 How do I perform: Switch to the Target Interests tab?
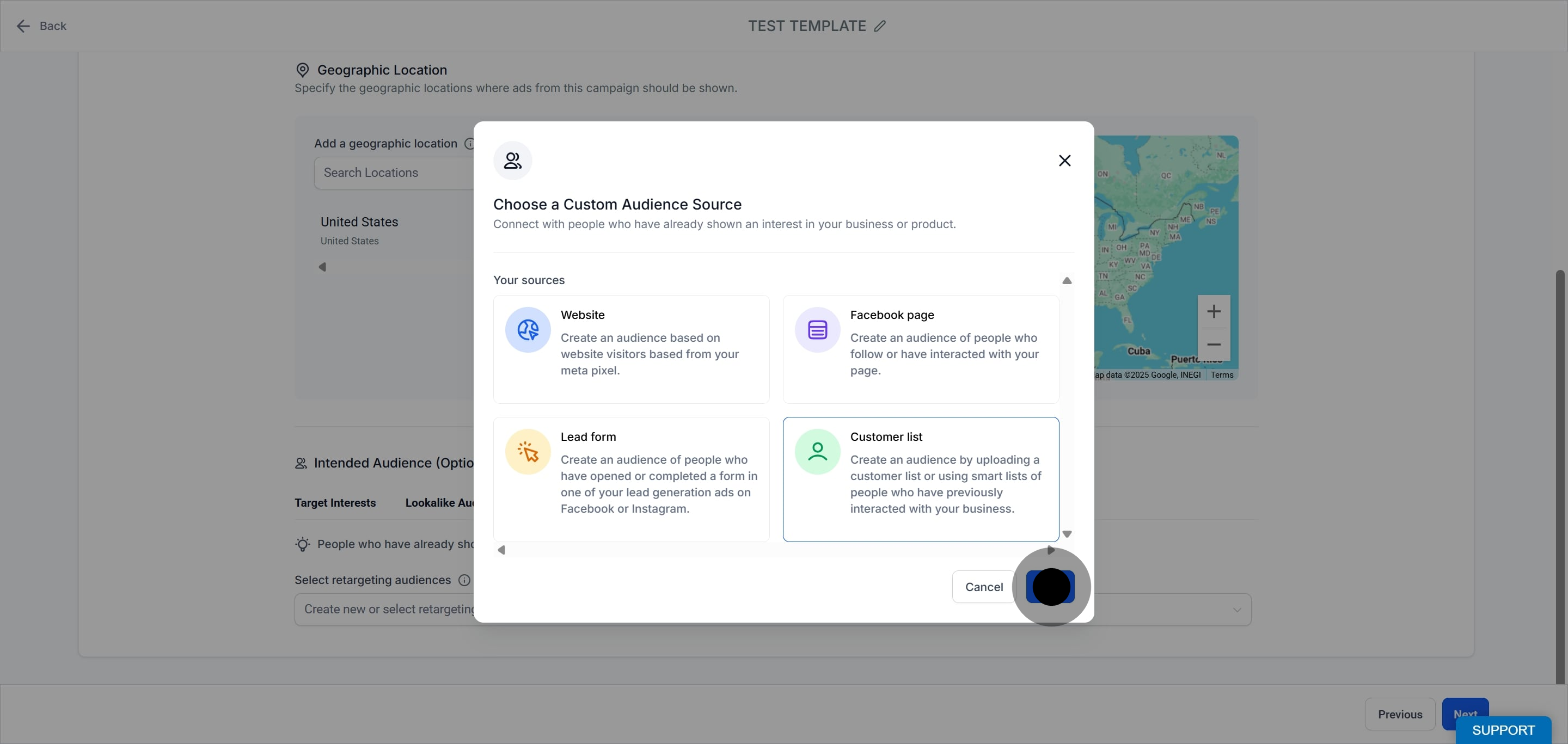point(335,502)
